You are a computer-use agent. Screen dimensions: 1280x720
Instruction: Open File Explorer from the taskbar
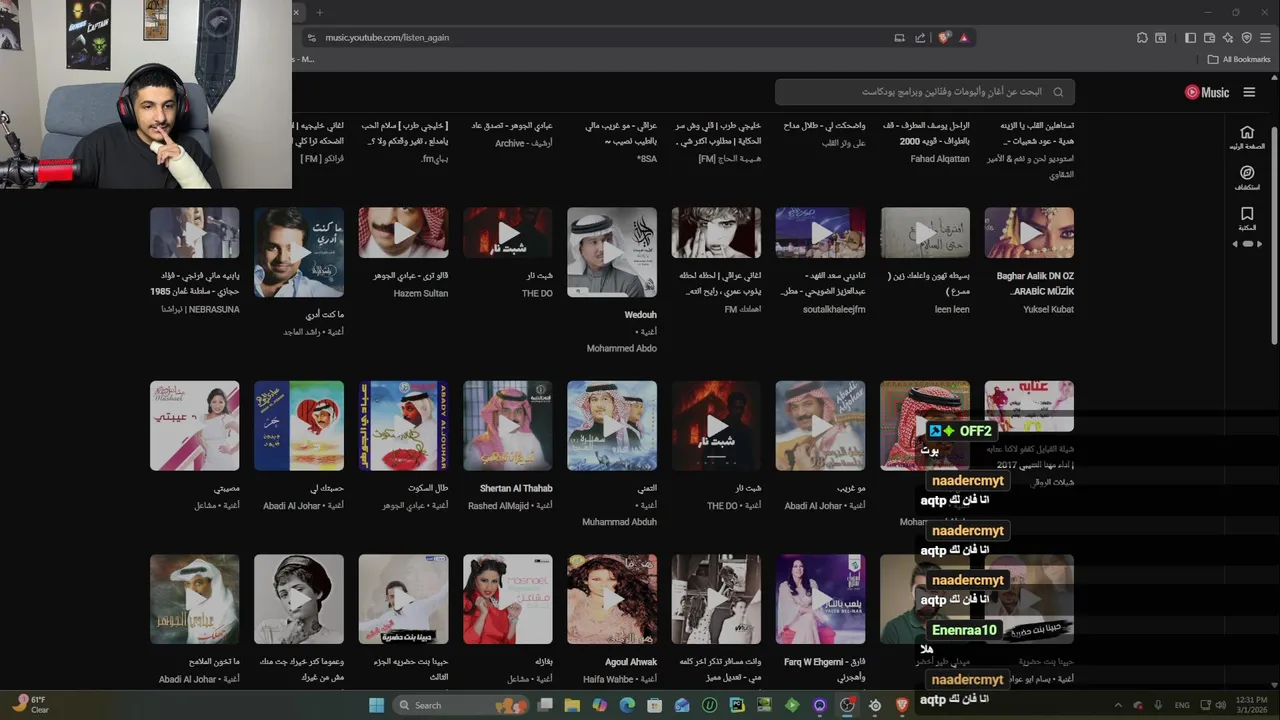[x=573, y=705]
